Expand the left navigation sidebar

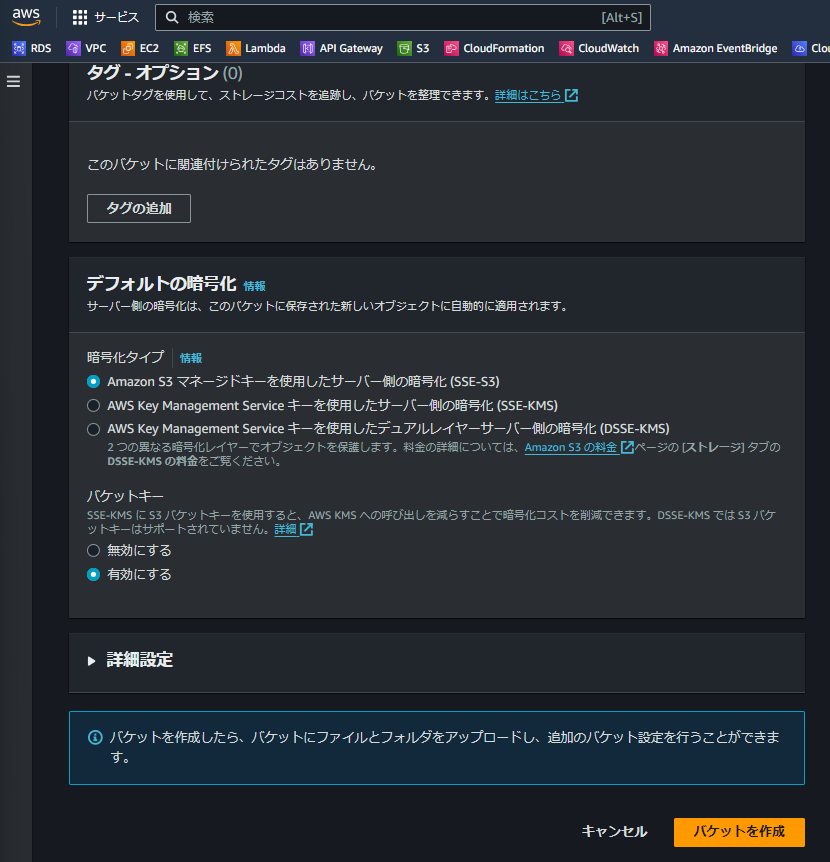tap(13, 82)
